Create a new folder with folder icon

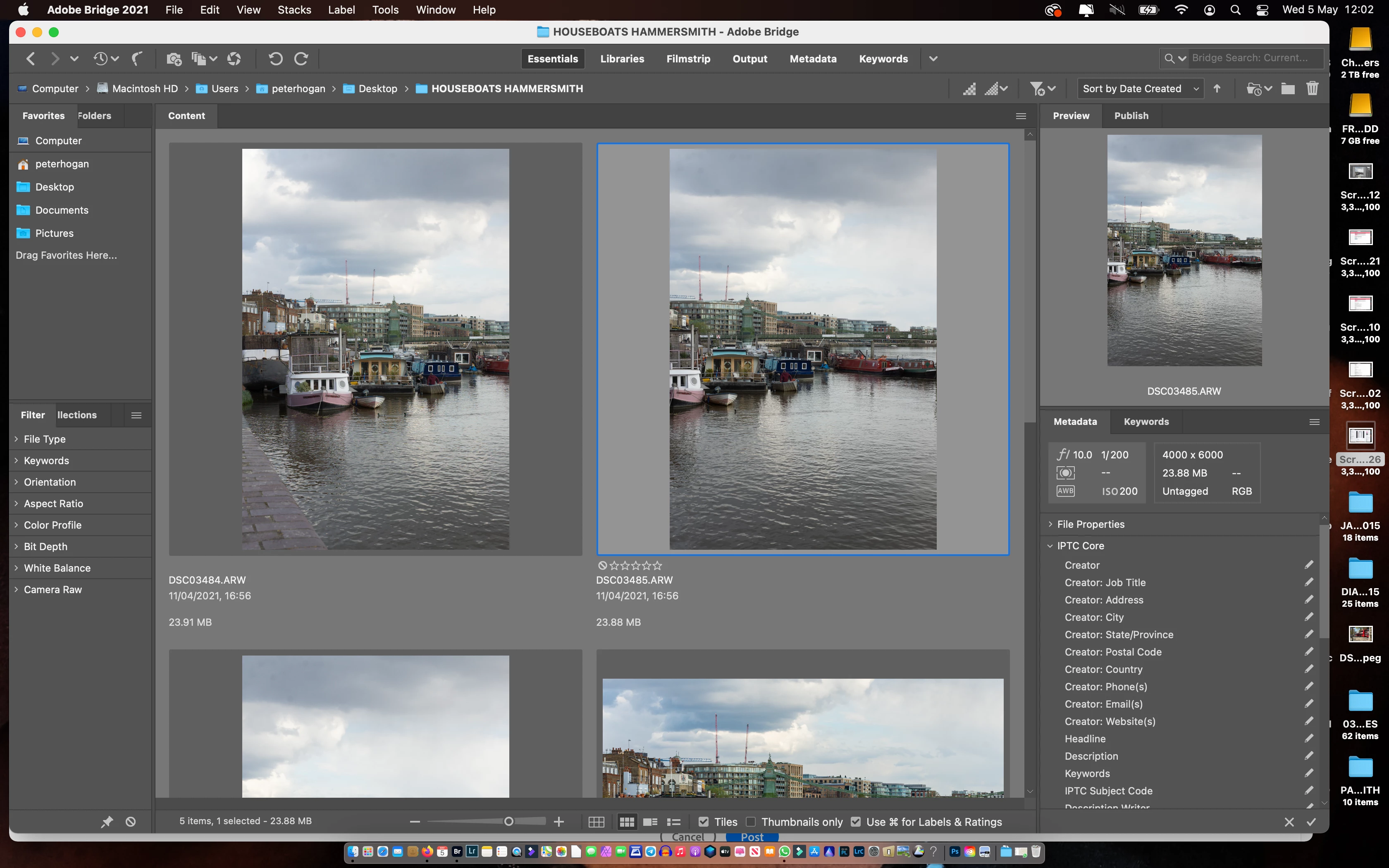click(x=1288, y=88)
